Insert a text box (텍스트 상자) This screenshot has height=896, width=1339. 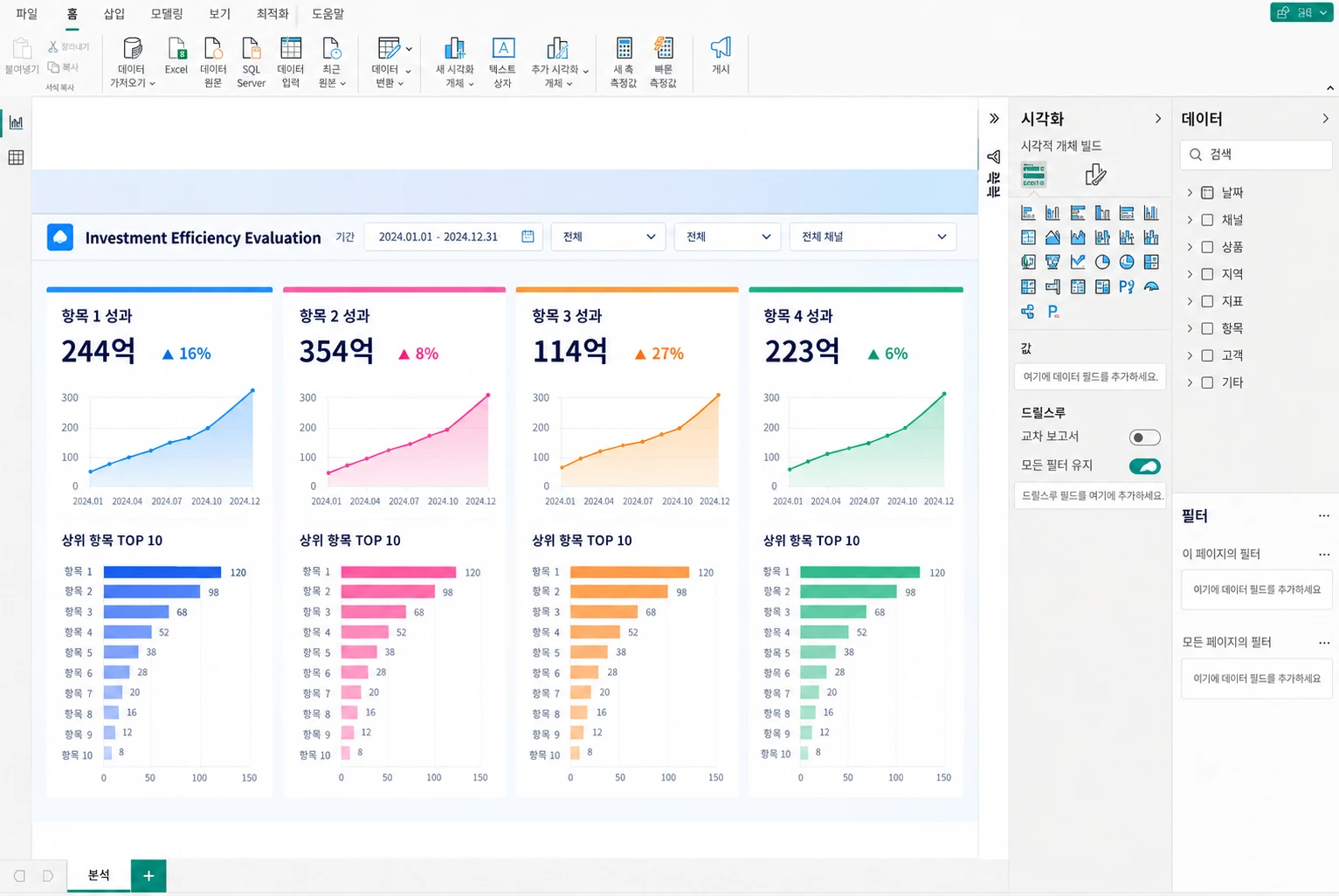[x=502, y=62]
